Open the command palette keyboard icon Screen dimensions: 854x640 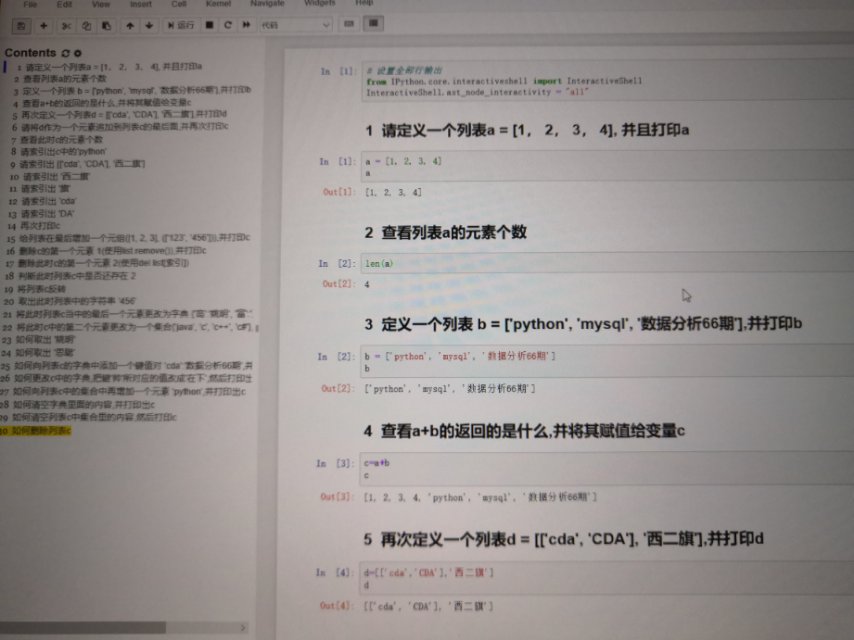(349, 24)
